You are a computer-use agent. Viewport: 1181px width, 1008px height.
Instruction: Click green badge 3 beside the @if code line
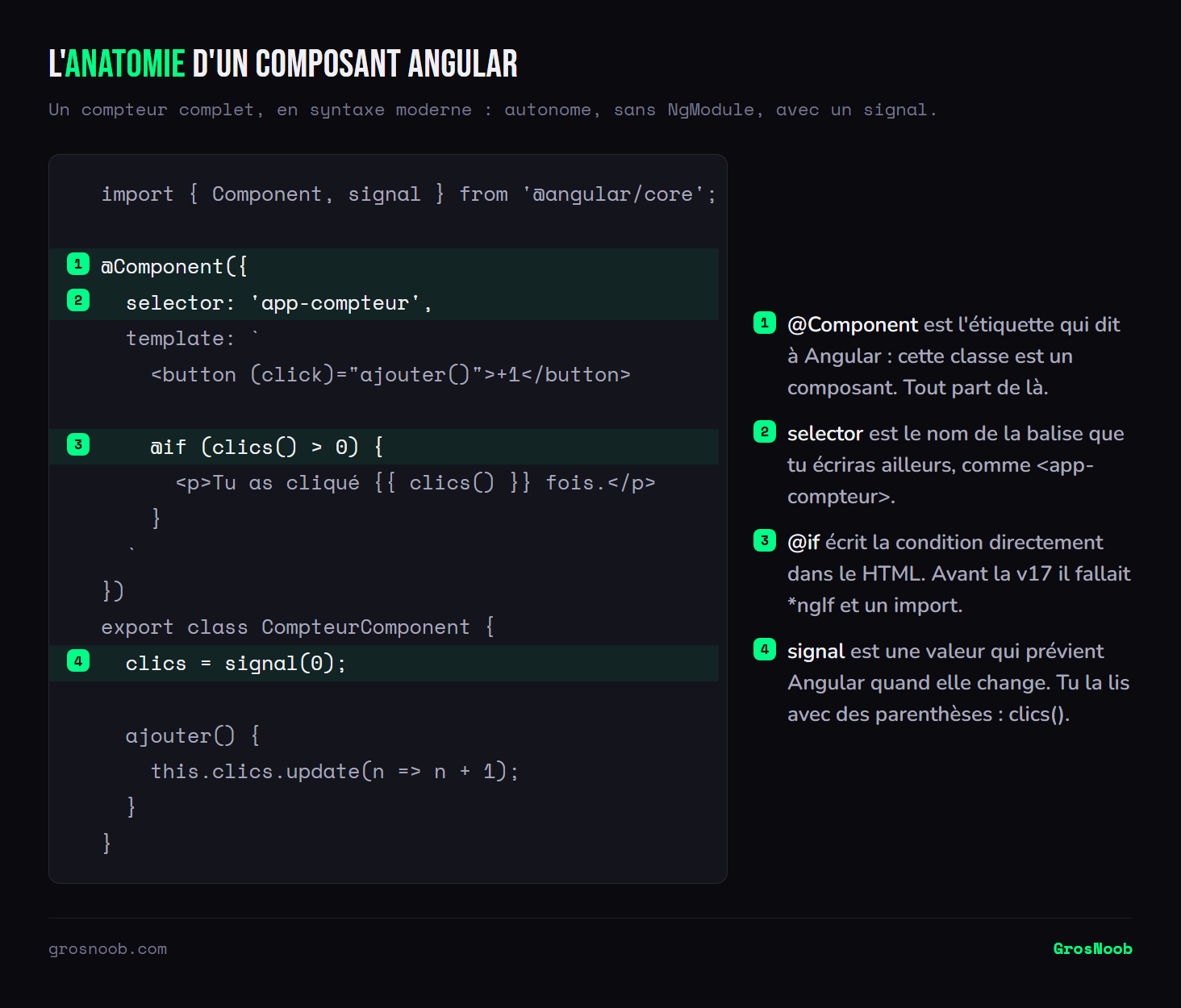pos(78,444)
